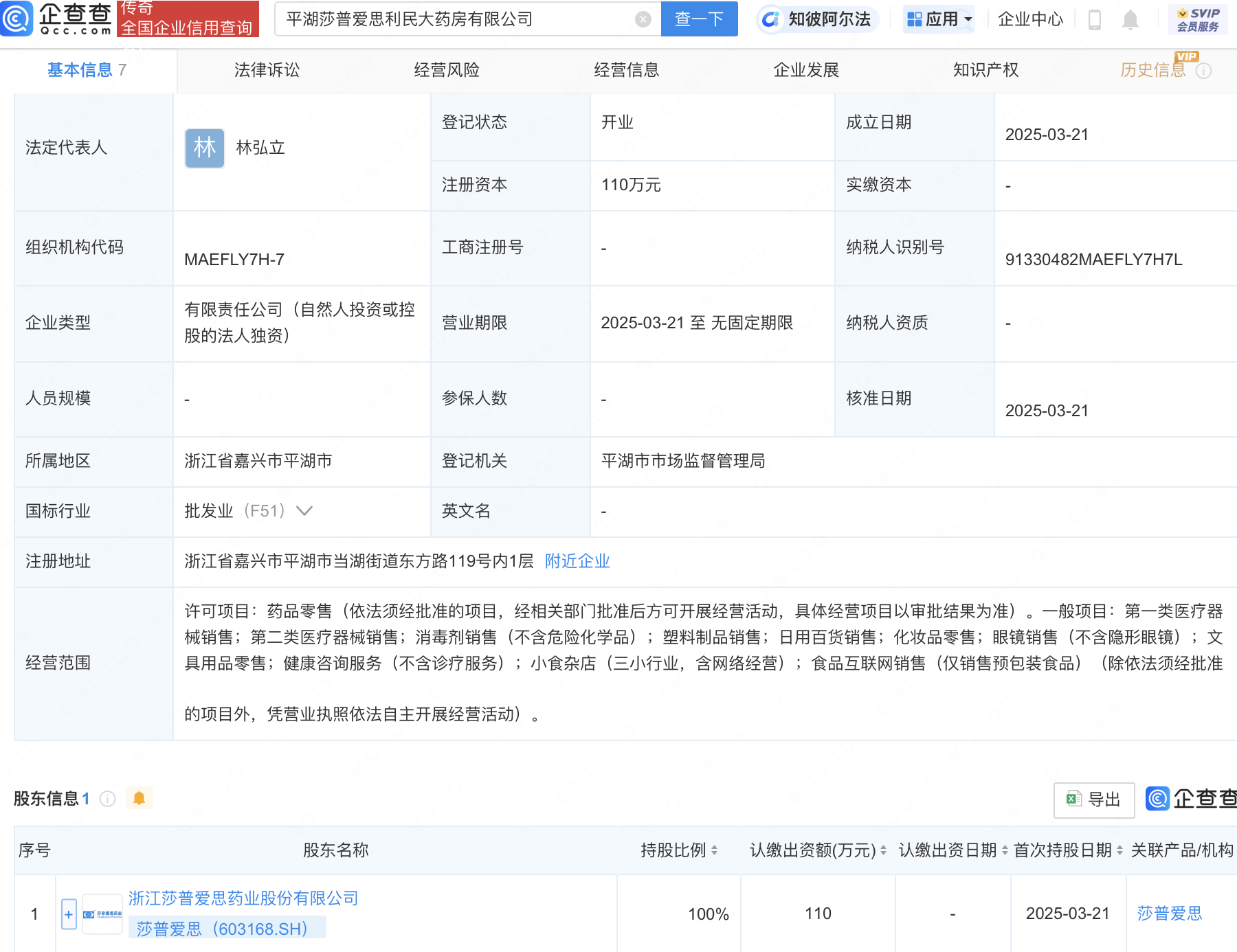Image resolution: width=1237 pixels, height=952 pixels.
Task: Open the mobile phone app icon
Action: [x=1095, y=20]
